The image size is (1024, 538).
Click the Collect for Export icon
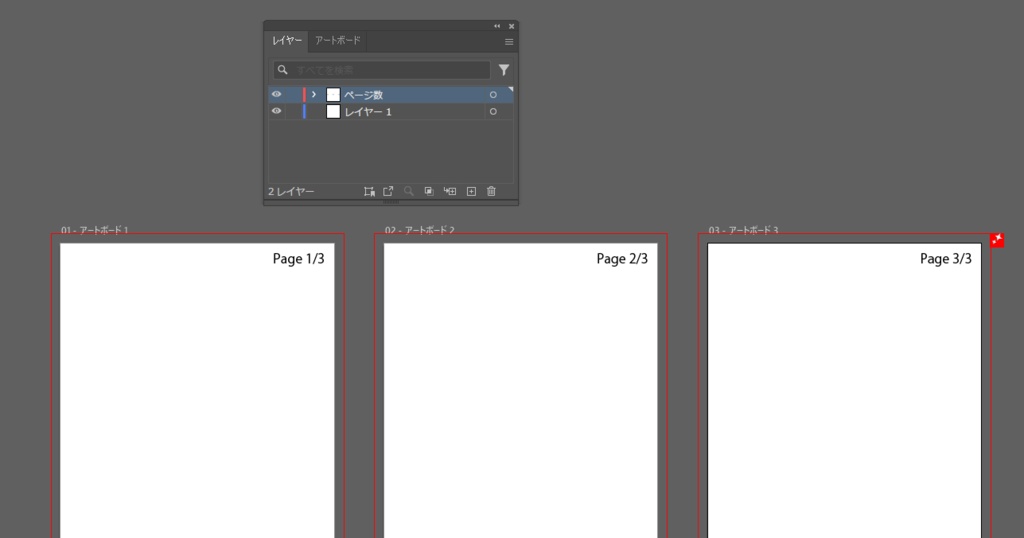click(x=388, y=191)
